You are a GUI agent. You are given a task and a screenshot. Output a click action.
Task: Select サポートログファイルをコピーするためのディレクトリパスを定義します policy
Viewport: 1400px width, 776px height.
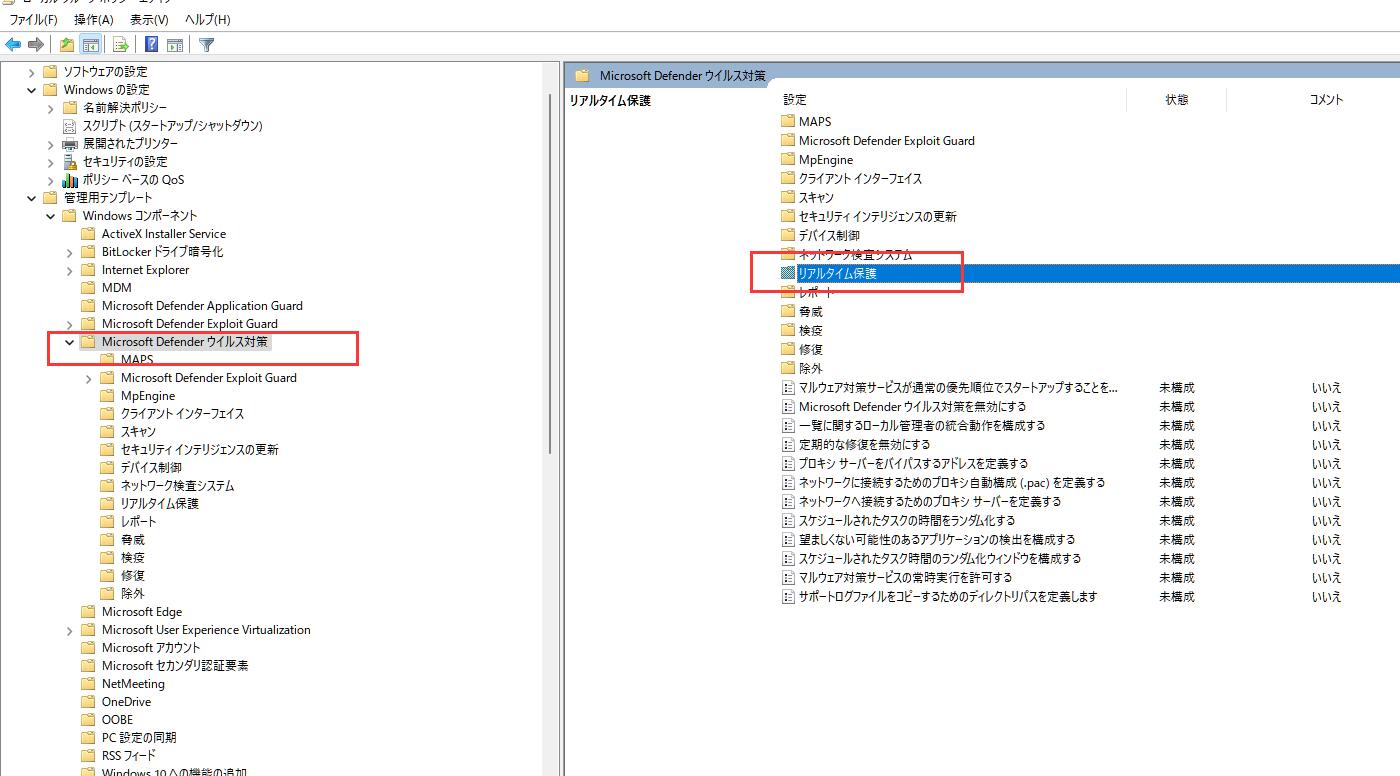click(948, 597)
